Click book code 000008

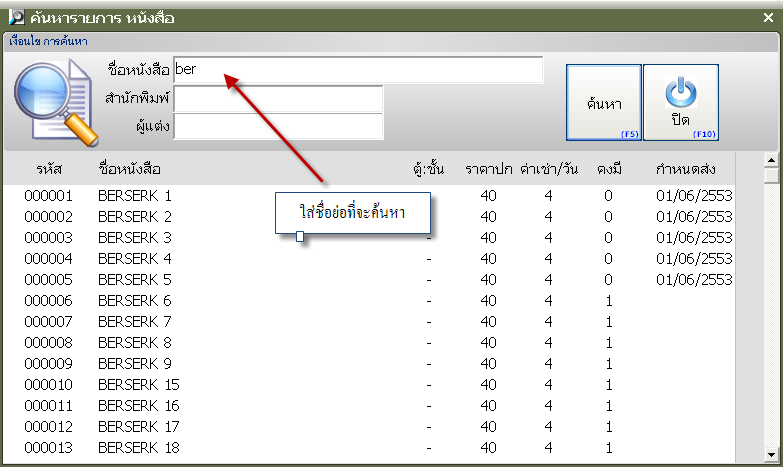(48, 343)
